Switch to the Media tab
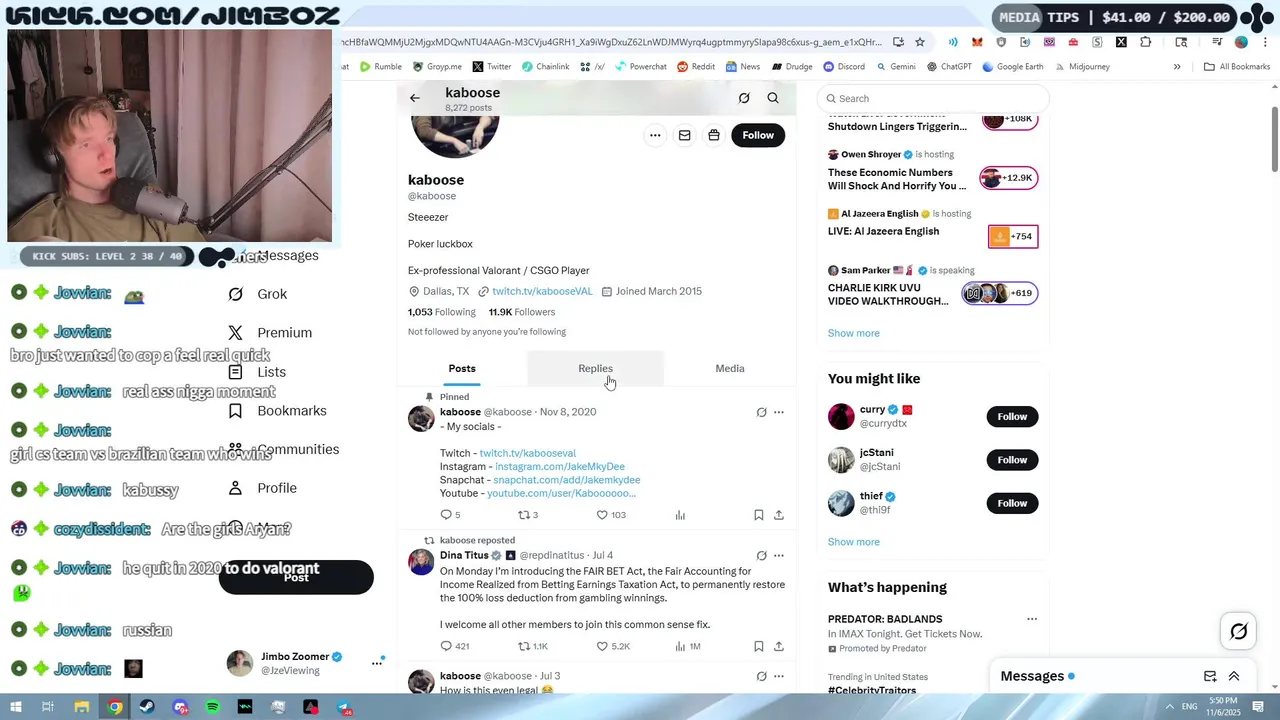The width and height of the screenshot is (1280, 720). [x=730, y=368]
